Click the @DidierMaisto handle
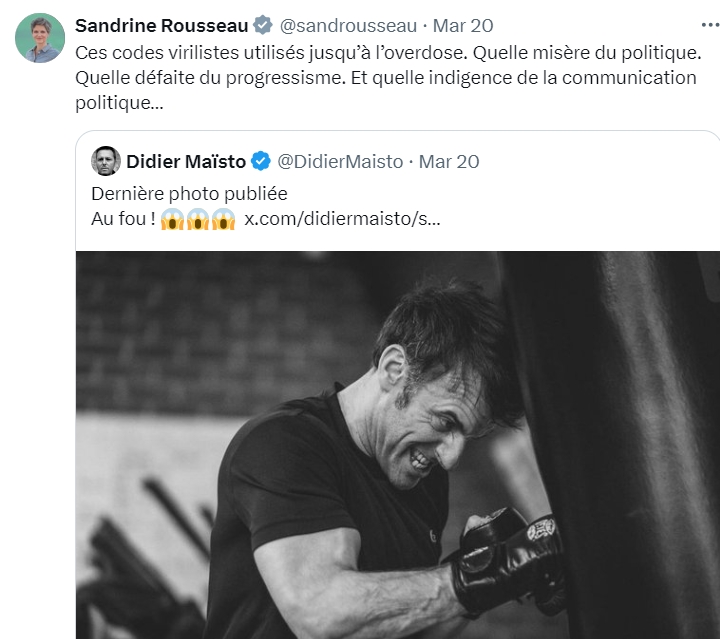The width and height of the screenshot is (720, 639). coord(340,161)
